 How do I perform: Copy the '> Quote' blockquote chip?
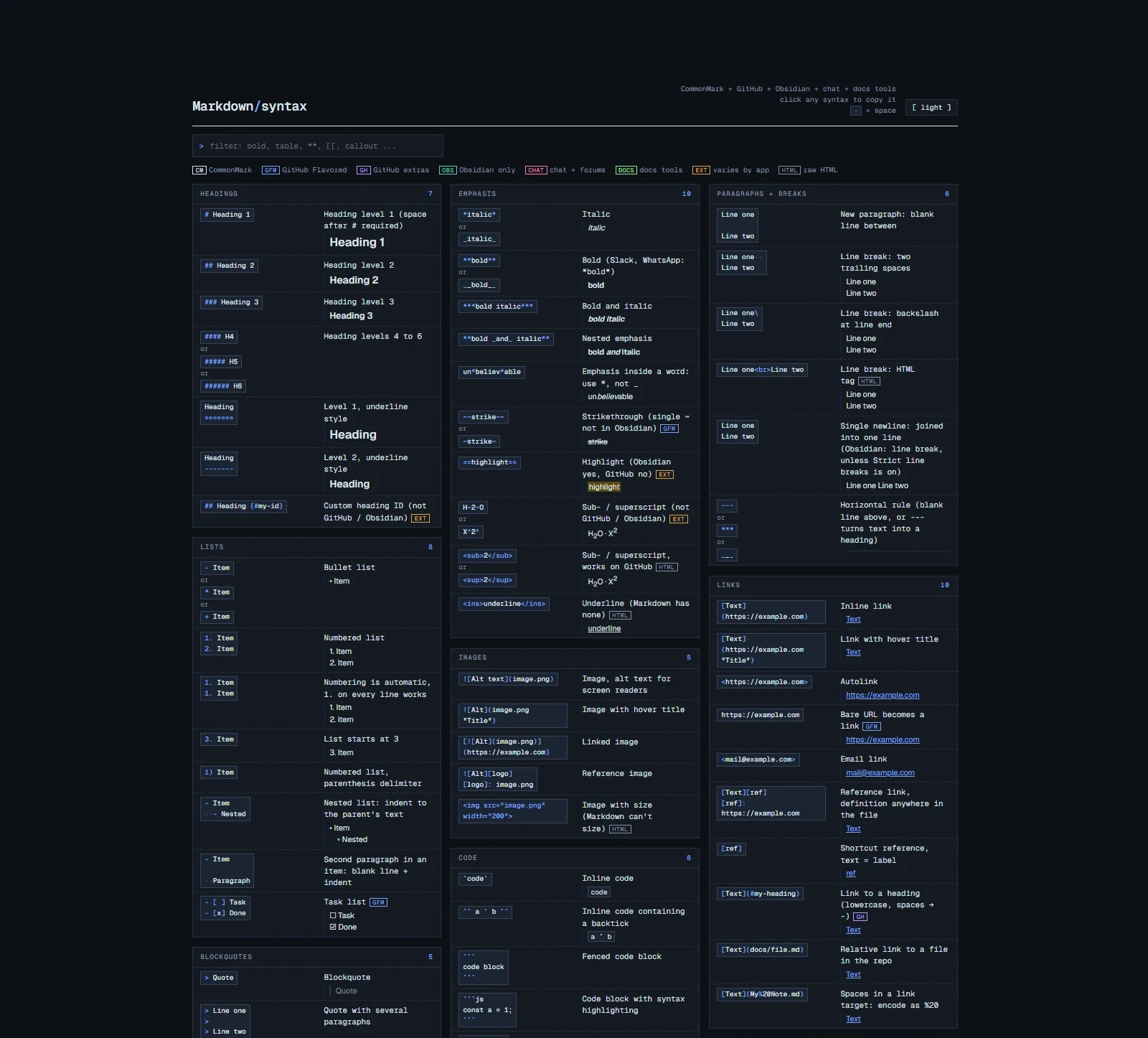pyautogui.click(x=219, y=978)
